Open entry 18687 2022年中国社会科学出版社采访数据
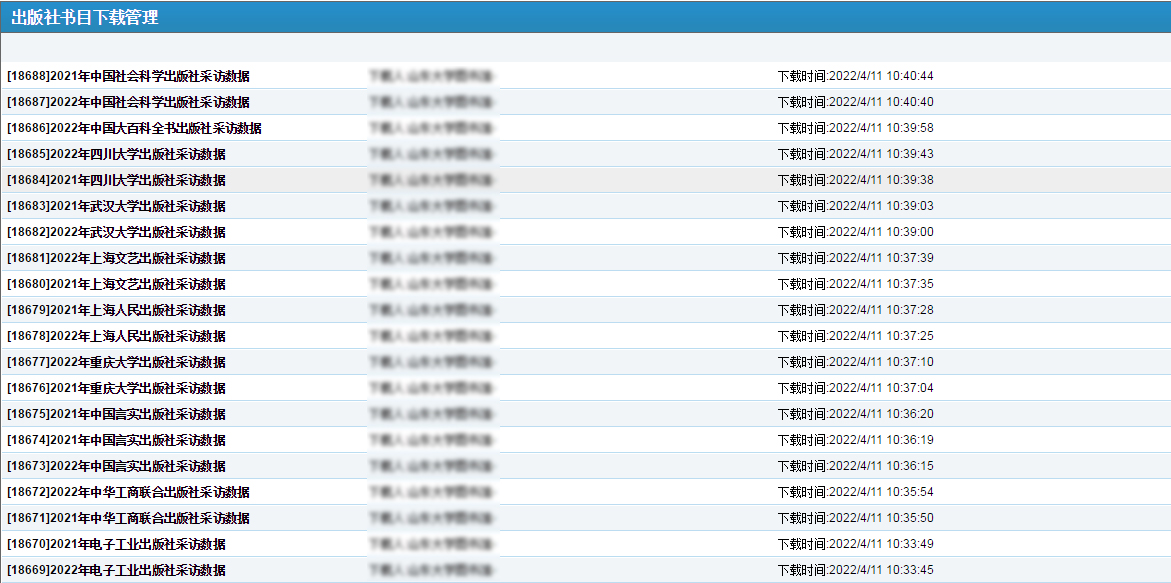This screenshot has height=583, width=1171. point(128,102)
